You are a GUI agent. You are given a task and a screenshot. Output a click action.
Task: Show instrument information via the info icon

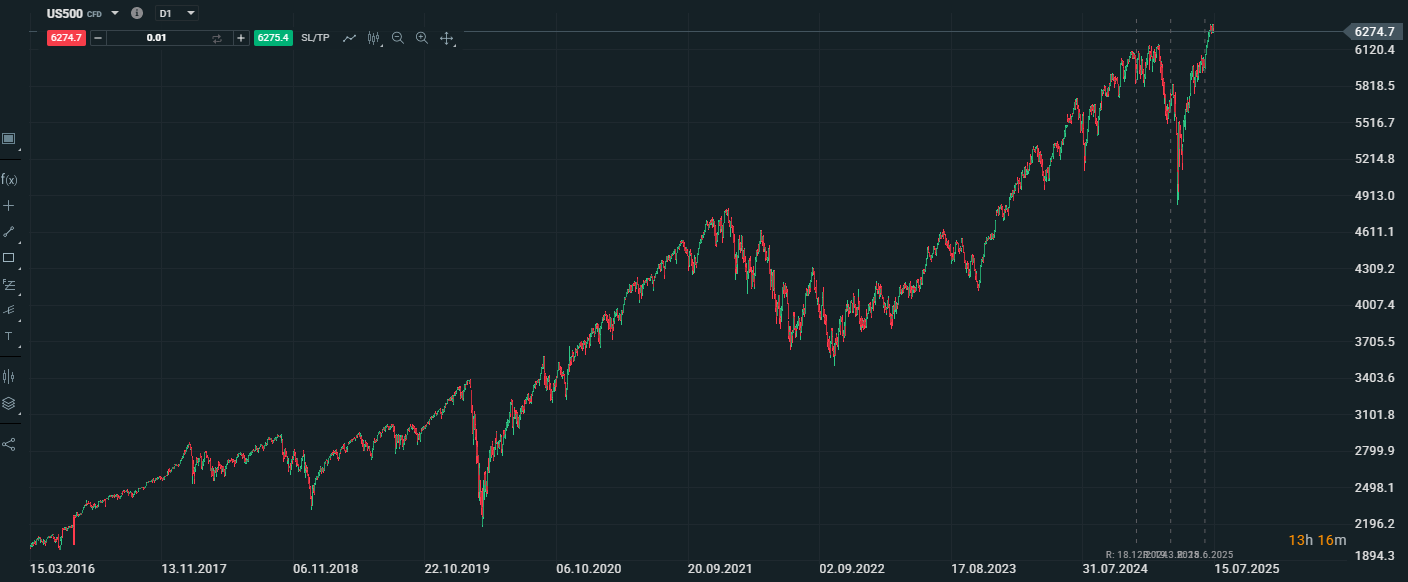pyautogui.click(x=137, y=13)
